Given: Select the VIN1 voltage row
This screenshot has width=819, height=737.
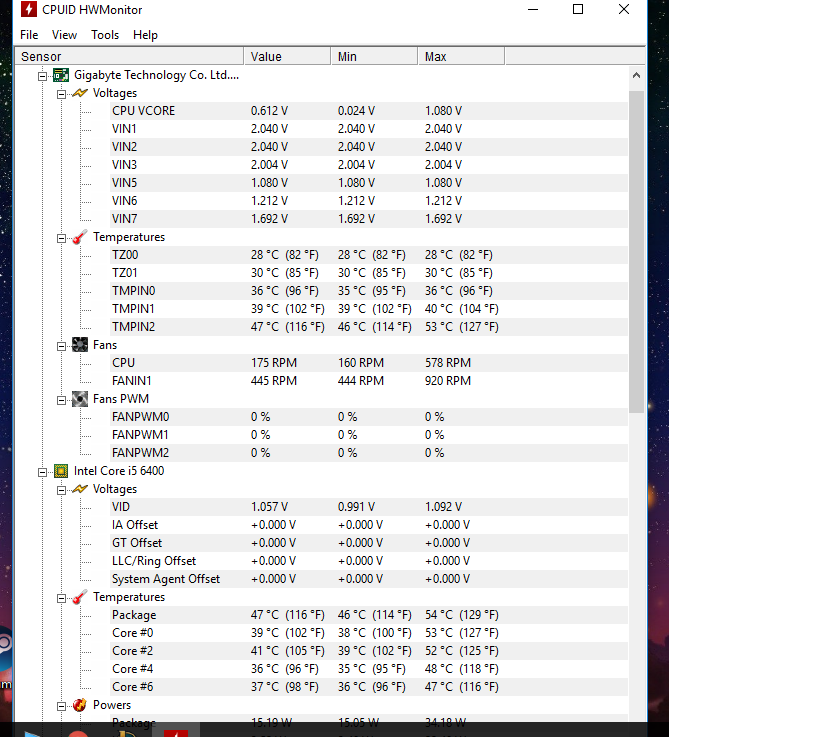Looking at the screenshot, I should tap(368, 128).
